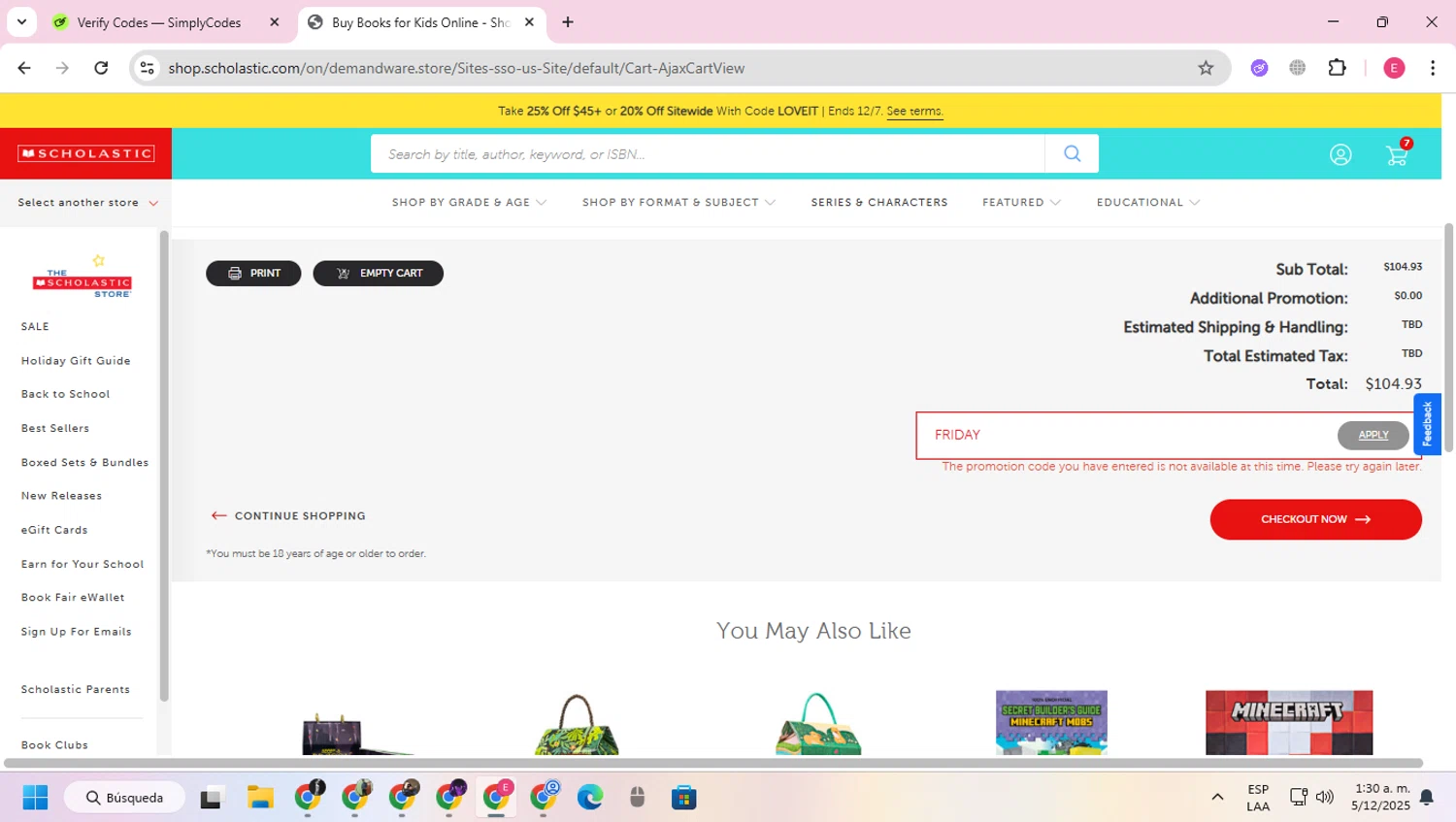The height and width of the screenshot is (822, 1456).
Task: Reload the page
Action: pyautogui.click(x=101, y=68)
